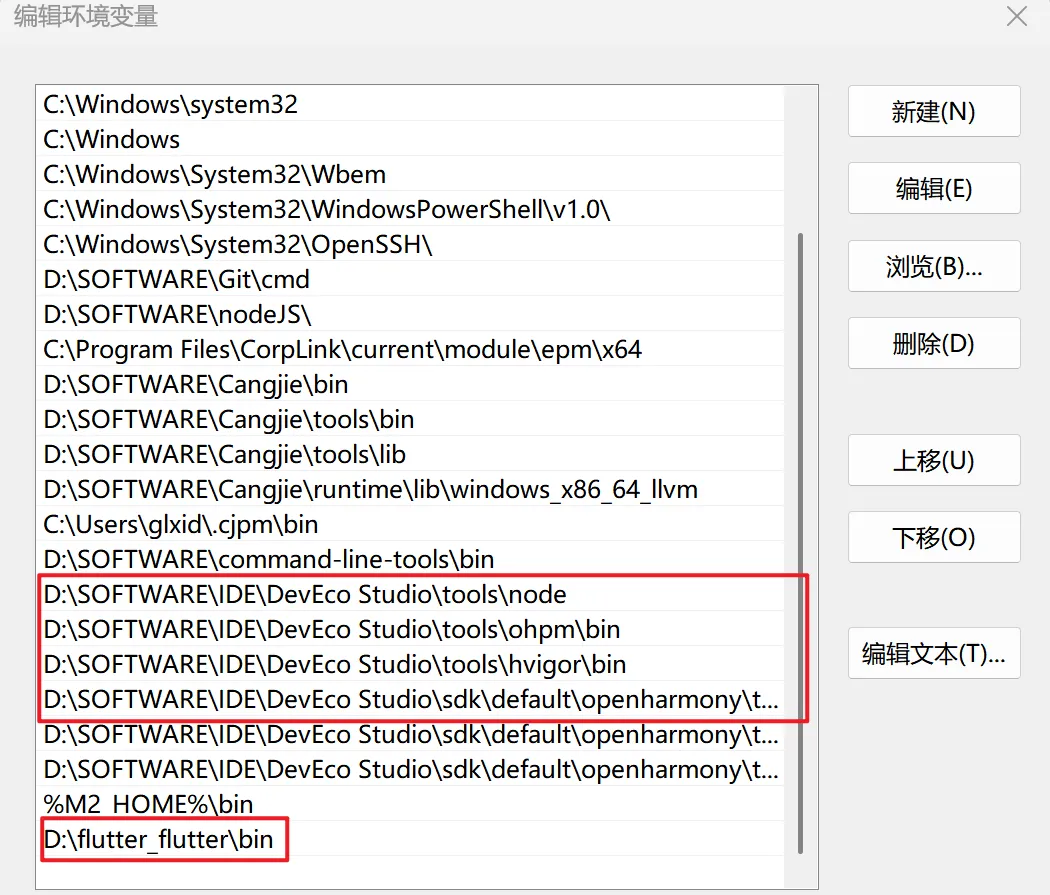1050x895 pixels.
Task: Open 编辑文本(T)... text editing
Action: point(933,653)
